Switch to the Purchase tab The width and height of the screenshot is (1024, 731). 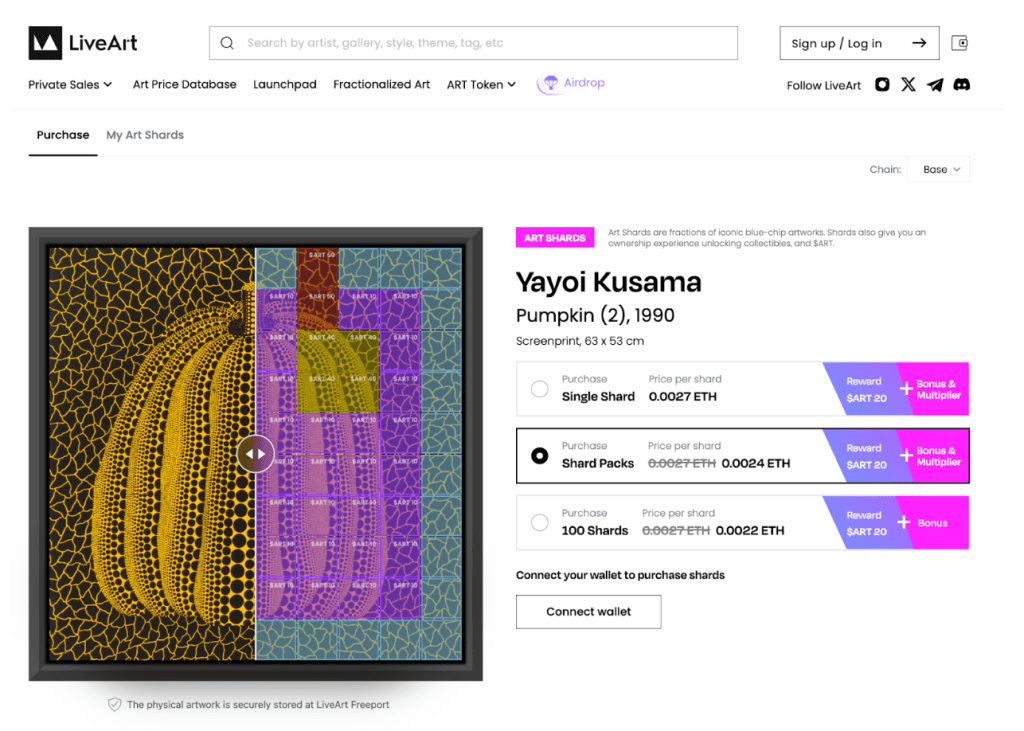63,135
